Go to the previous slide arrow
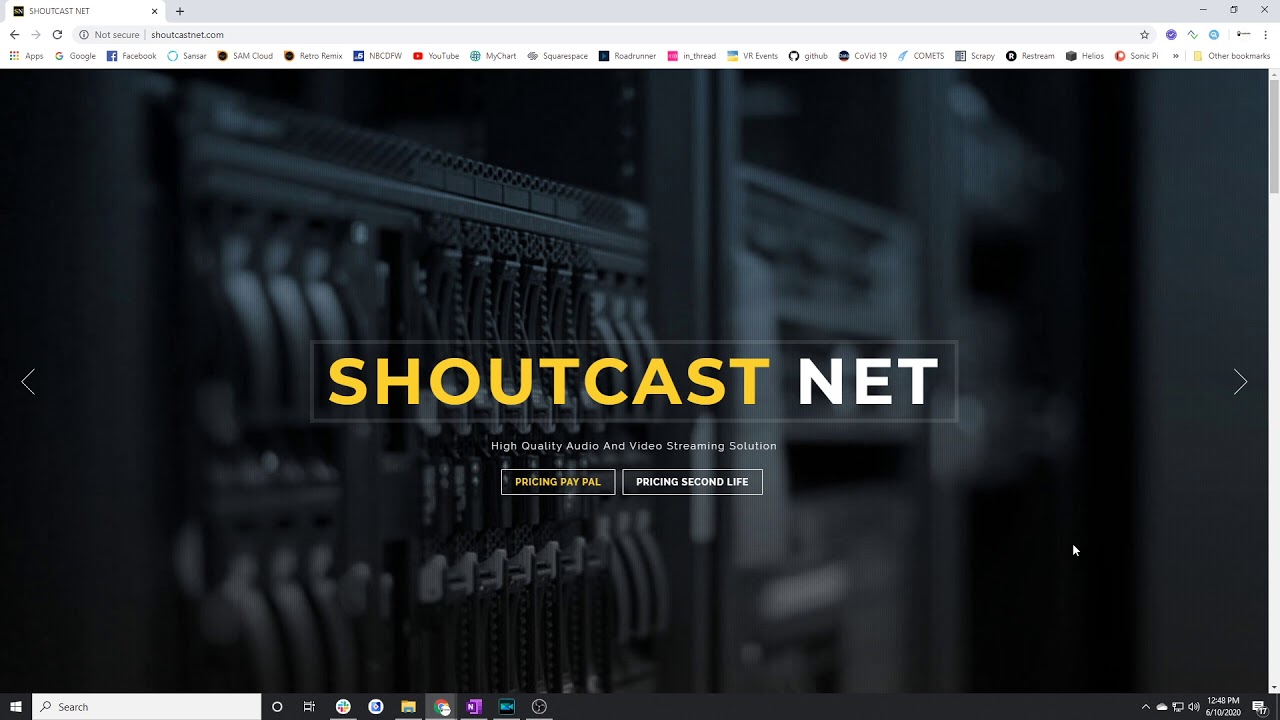1280x720 pixels. [28, 381]
